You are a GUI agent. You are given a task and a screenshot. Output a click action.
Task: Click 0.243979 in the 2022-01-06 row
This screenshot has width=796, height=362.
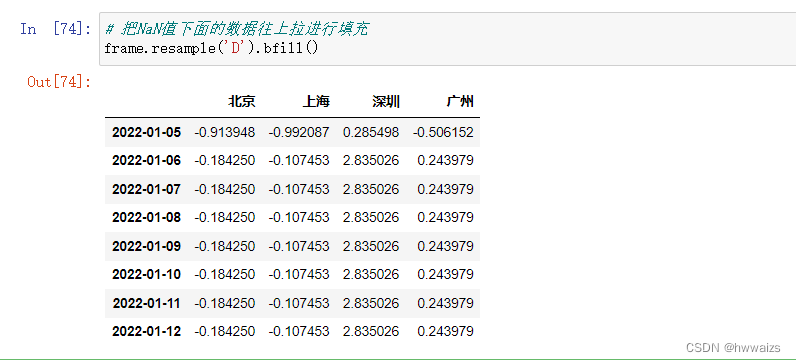pos(446,161)
